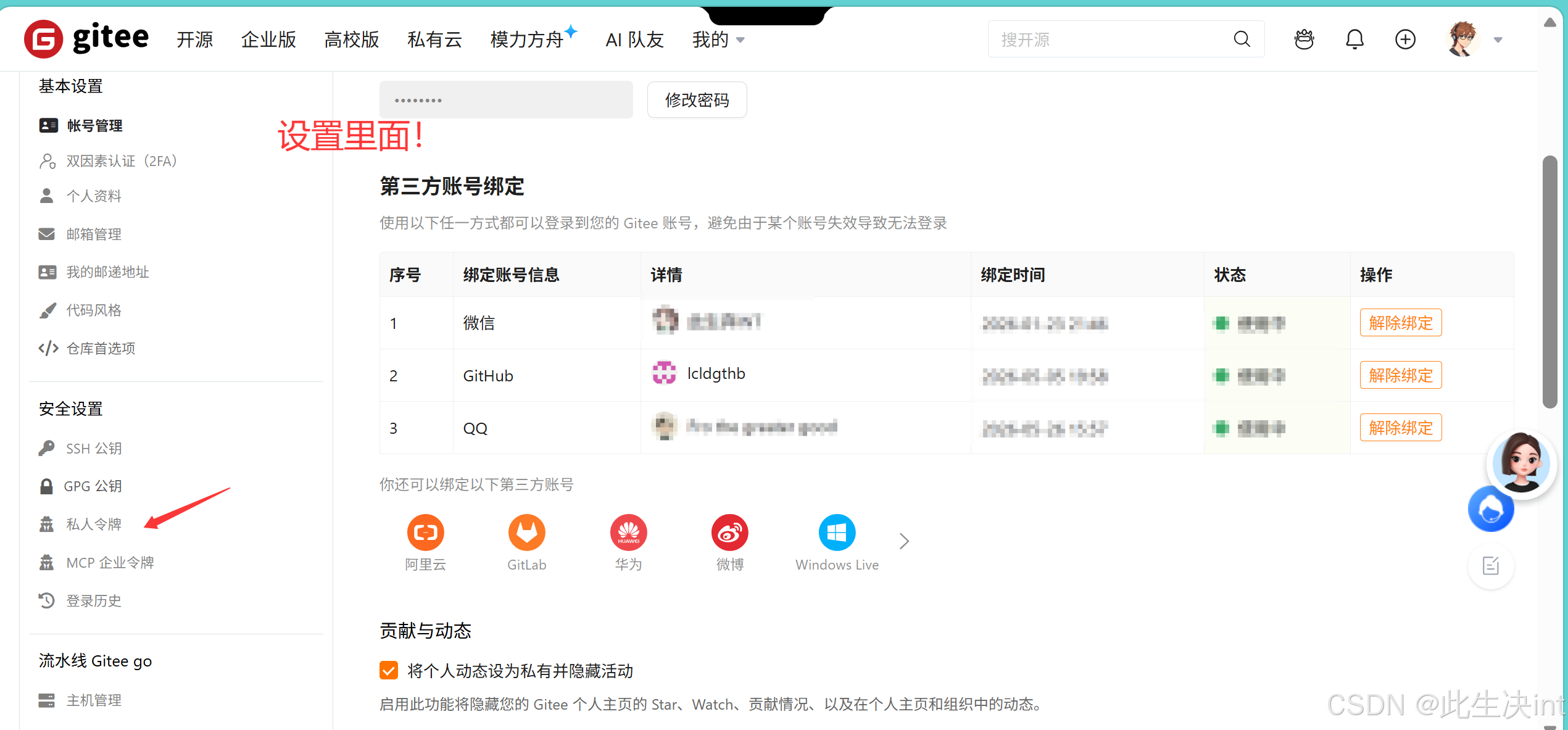
Task: Show more third-party accounts chevron
Action: tap(904, 541)
